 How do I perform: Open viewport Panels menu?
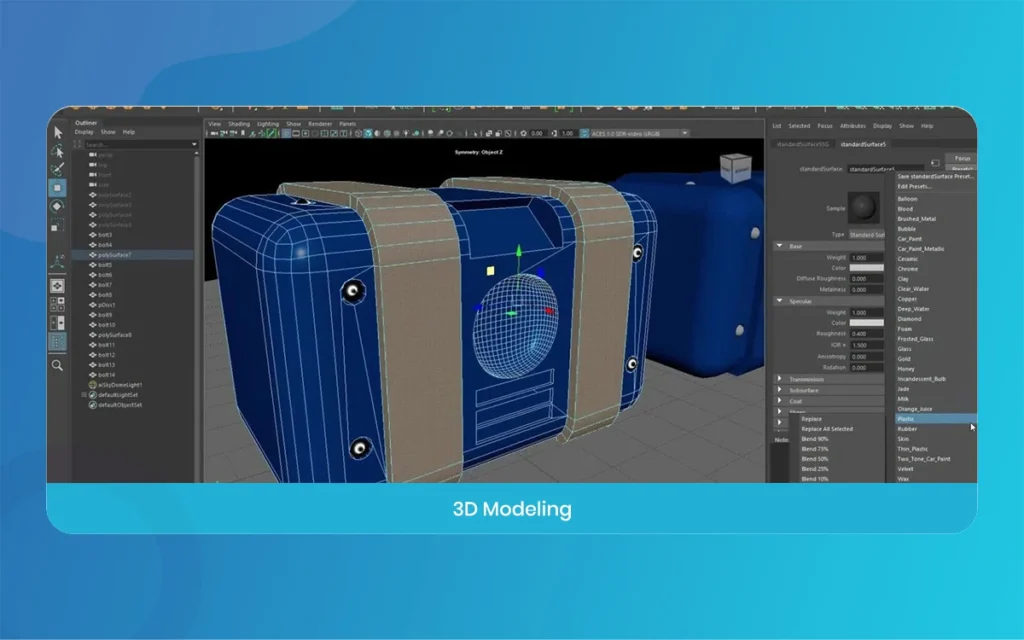coord(347,124)
